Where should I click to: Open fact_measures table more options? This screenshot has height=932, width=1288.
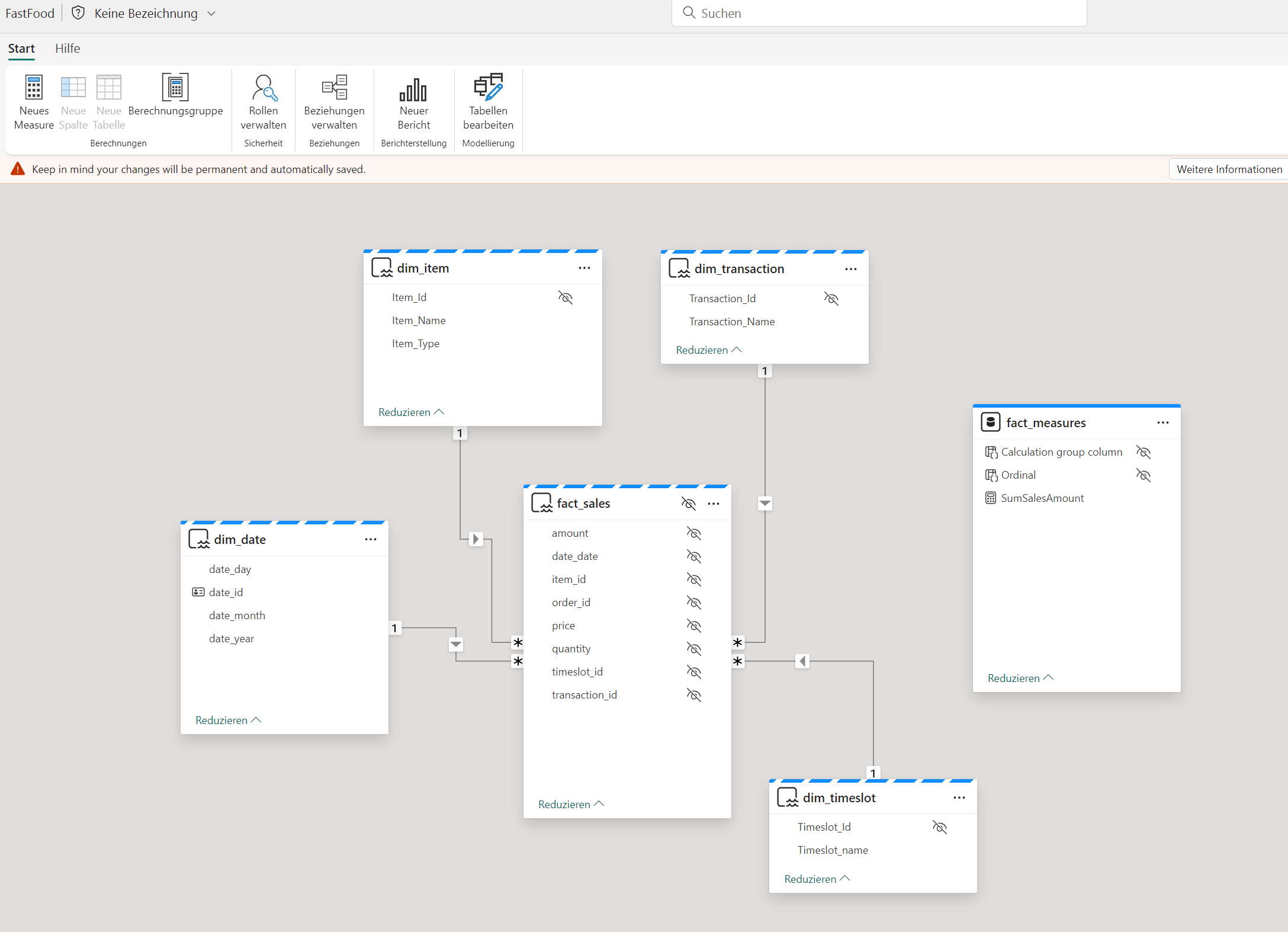(x=1163, y=423)
